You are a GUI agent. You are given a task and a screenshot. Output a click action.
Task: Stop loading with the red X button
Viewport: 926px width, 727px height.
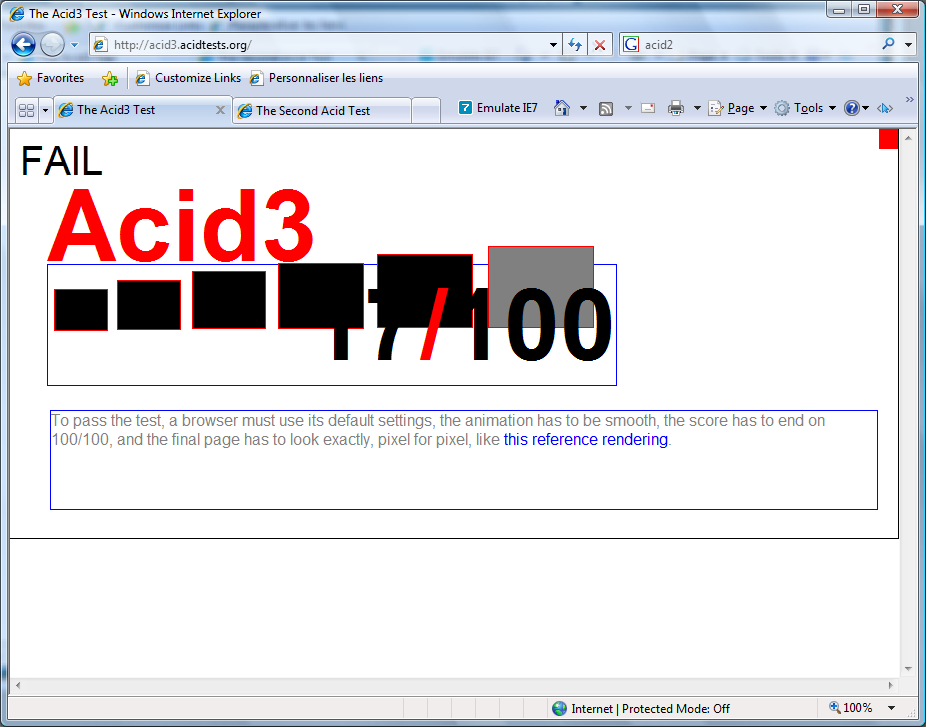pyautogui.click(x=599, y=45)
